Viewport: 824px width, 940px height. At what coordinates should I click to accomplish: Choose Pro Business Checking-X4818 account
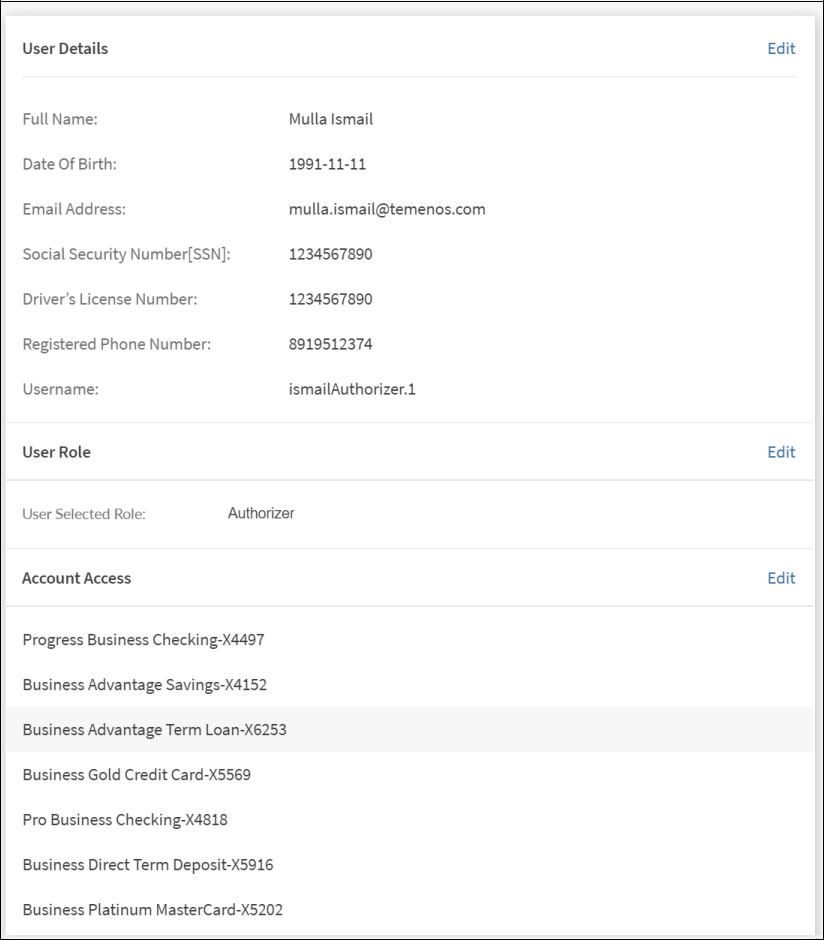125,820
